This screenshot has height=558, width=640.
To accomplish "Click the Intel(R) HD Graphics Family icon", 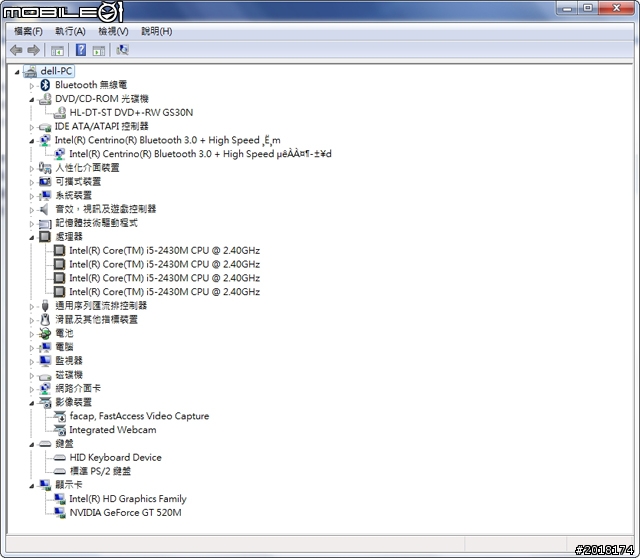I will 60,499.
